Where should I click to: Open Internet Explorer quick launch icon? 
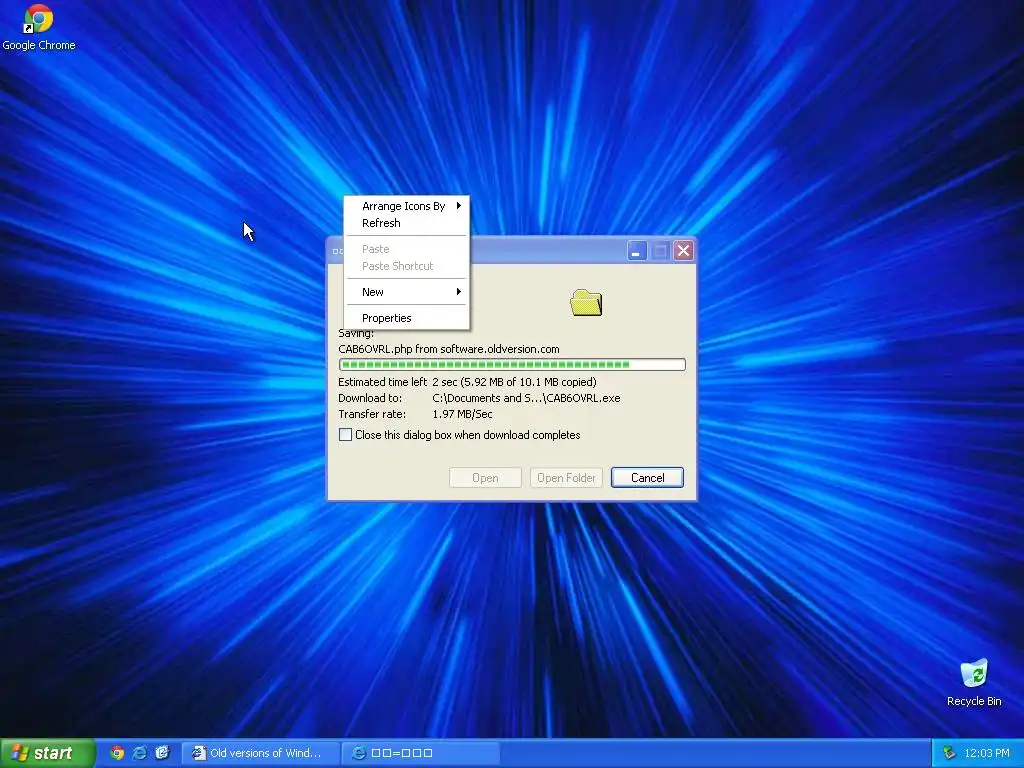coord(140,753)
